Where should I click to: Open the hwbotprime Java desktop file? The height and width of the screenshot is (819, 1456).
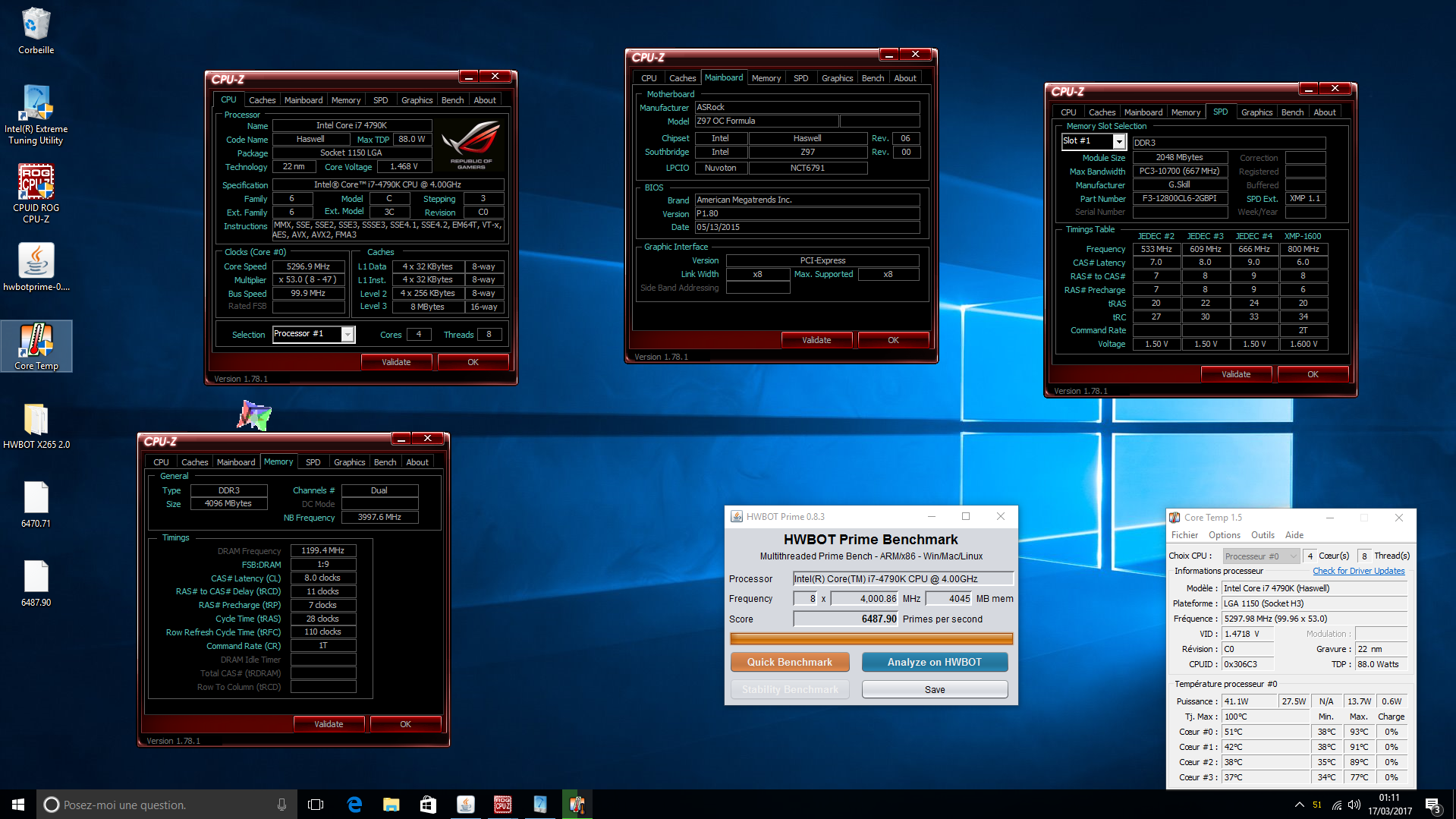[x=36, y=267]
